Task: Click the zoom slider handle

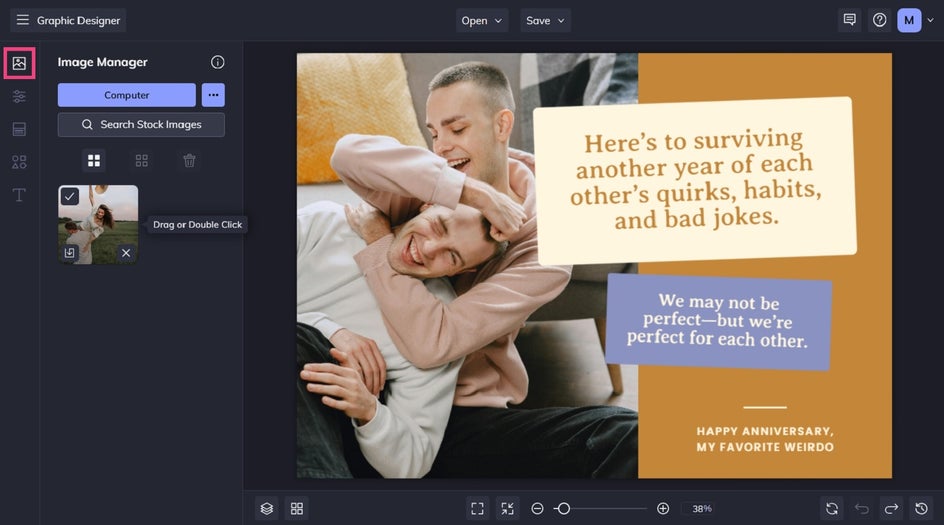Action: (564, 509)
